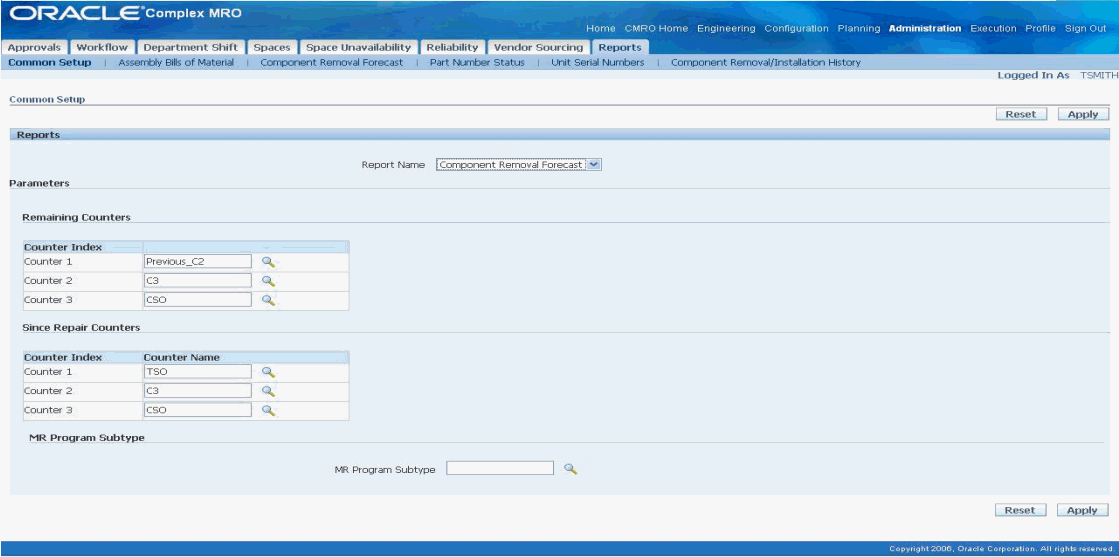Open lookup for Remaining Counters Counter 2

(268, 281)
